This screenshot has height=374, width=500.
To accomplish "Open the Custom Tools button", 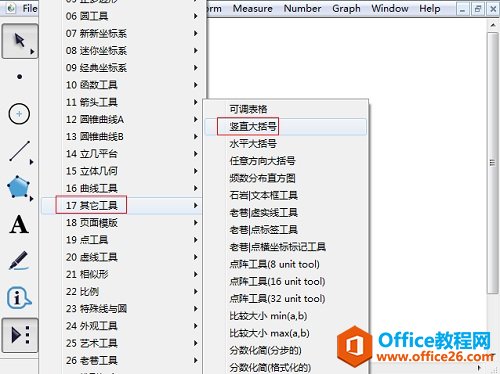I will 20,335.
